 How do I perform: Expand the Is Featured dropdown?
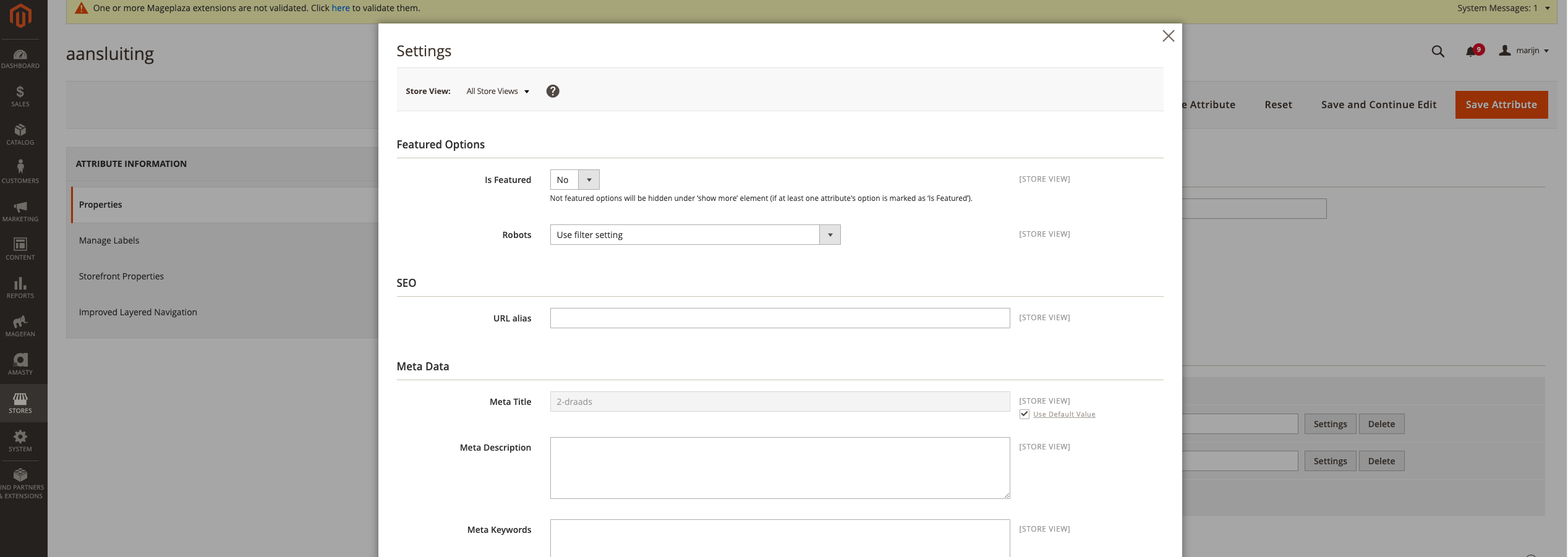click(x=574, y=180)
